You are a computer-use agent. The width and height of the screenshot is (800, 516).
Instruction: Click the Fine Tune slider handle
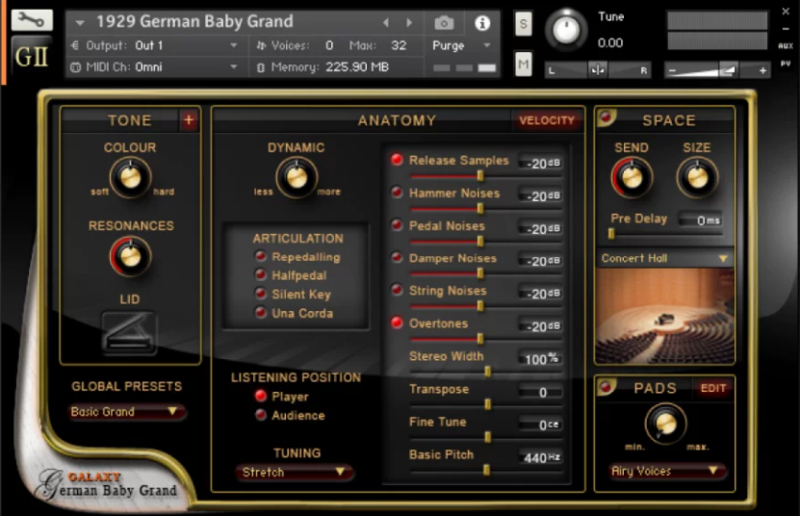tap(488, 437)
